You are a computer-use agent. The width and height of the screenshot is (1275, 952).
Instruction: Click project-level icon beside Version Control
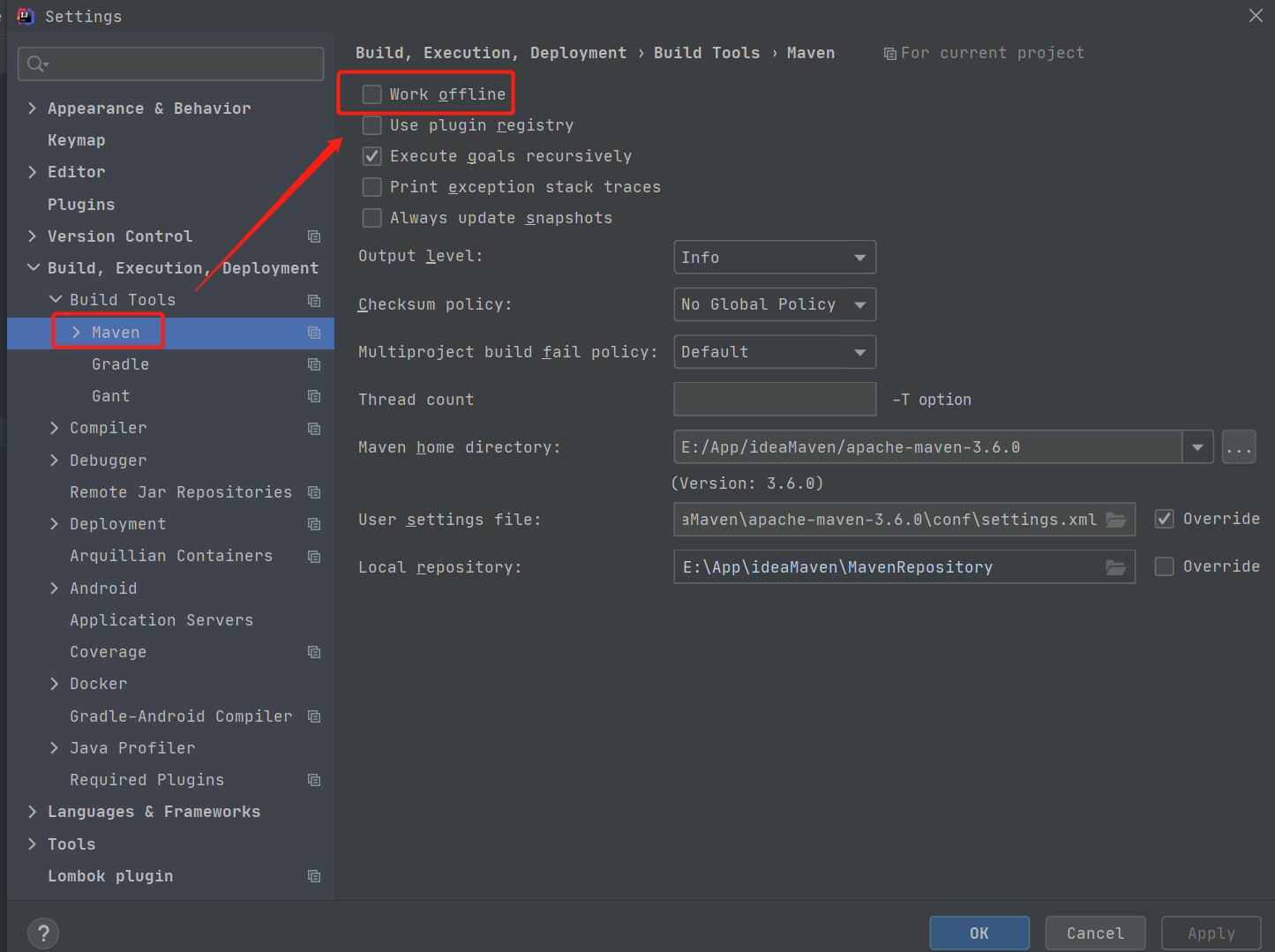[x=314, y=236]
